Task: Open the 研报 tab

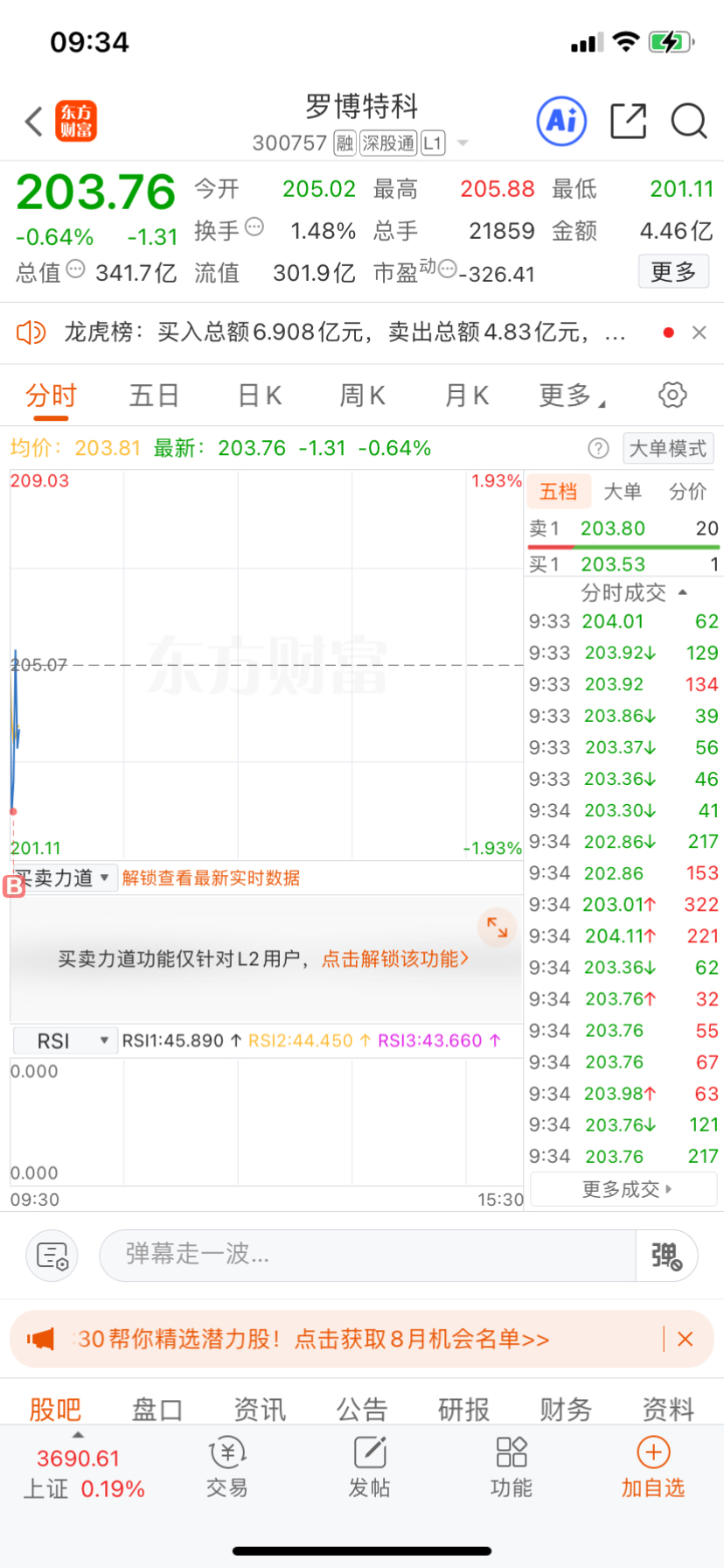Action: click(464, 1409)
